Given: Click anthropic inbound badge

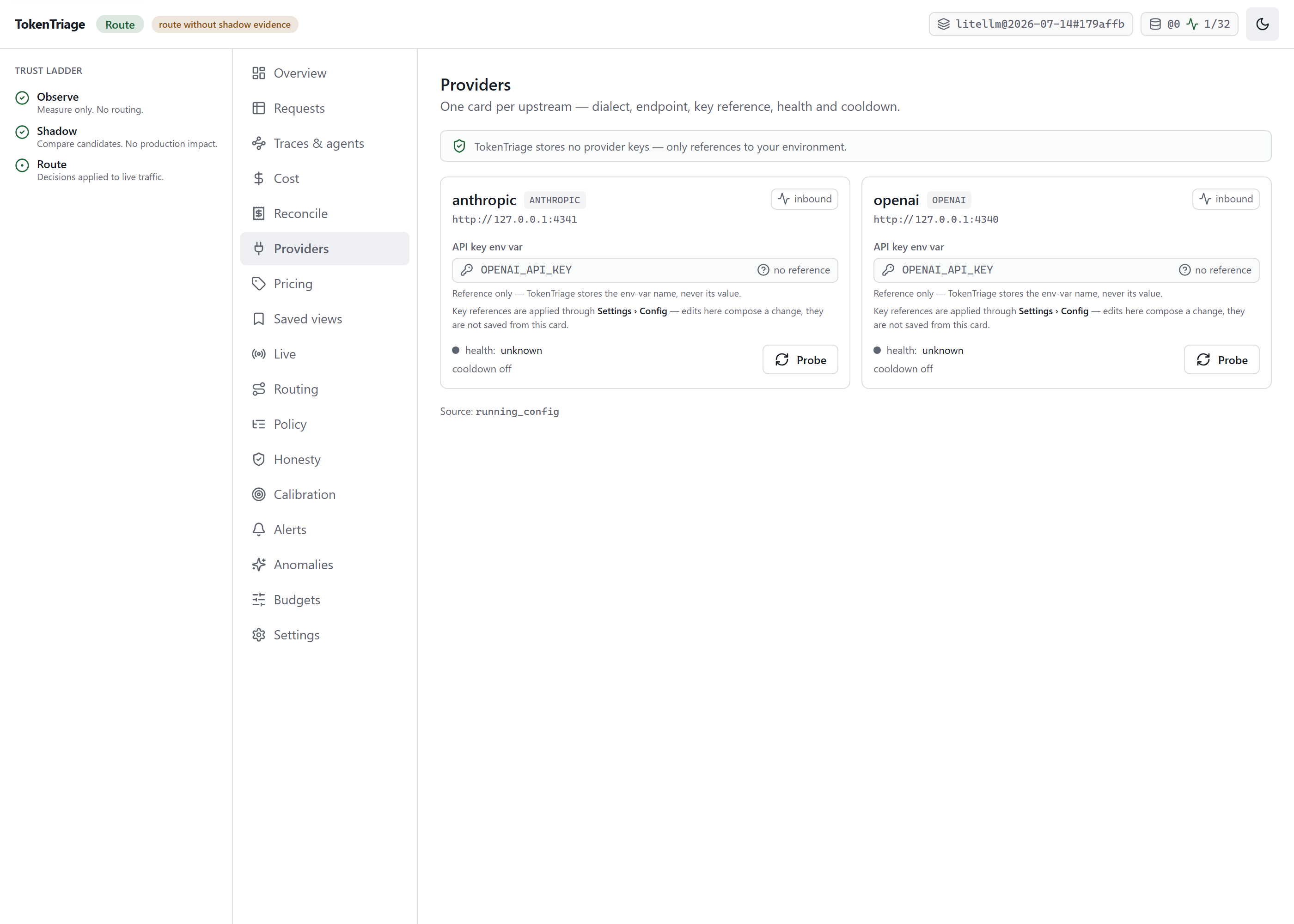Looking at the screenshot, I should click(x=804, y=199).
